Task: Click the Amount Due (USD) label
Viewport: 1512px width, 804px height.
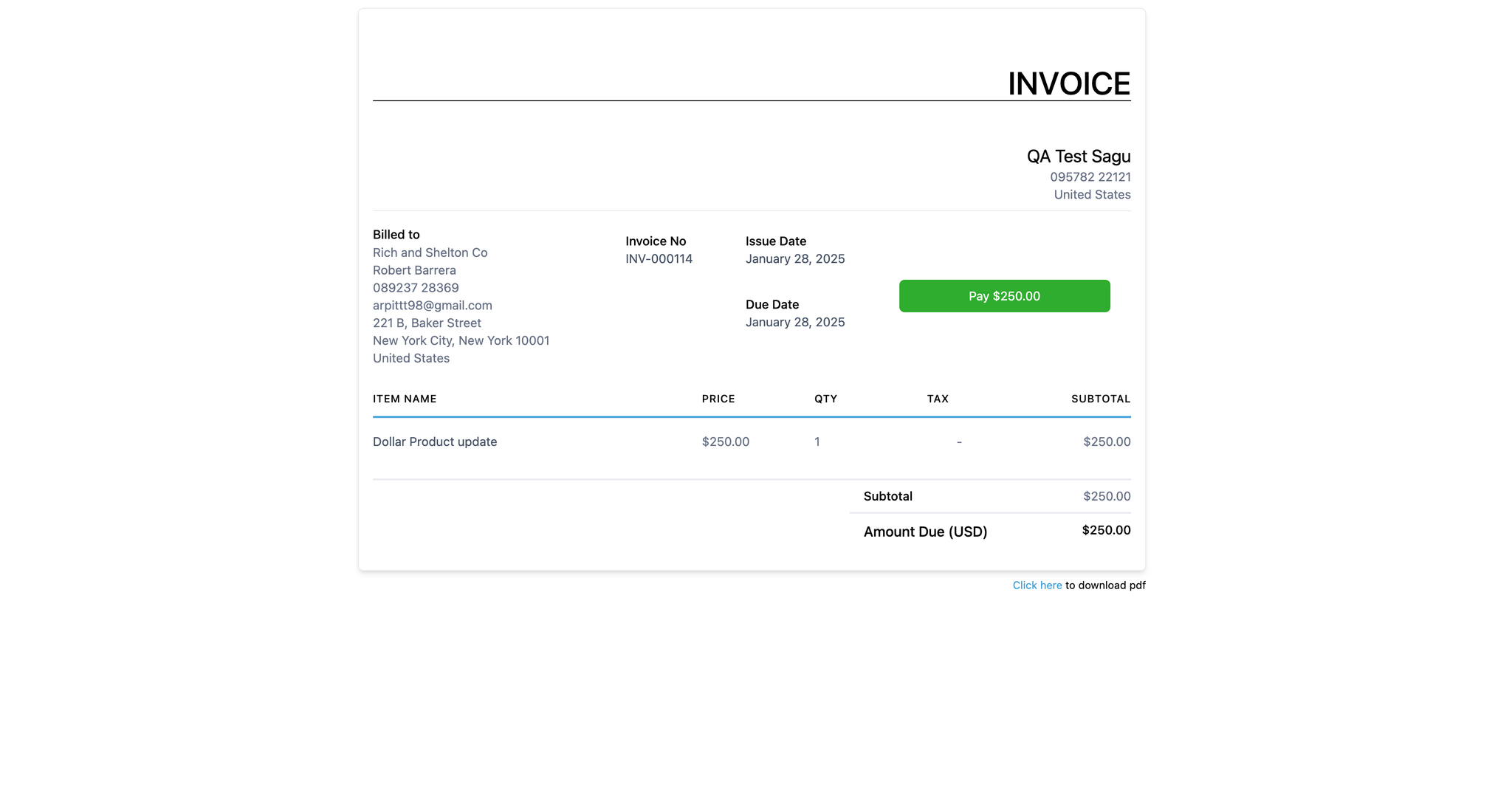Action: [x=926, y=532]
